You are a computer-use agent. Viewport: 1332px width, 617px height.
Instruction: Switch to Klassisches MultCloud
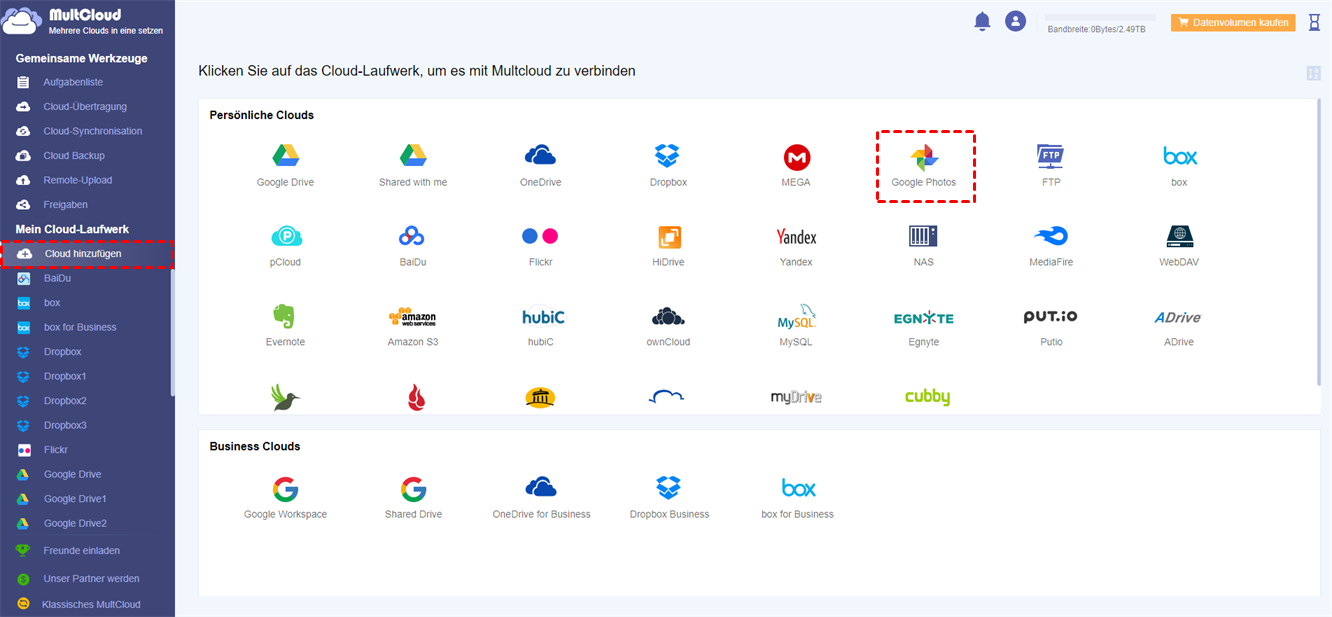click(x=91, y=604)
